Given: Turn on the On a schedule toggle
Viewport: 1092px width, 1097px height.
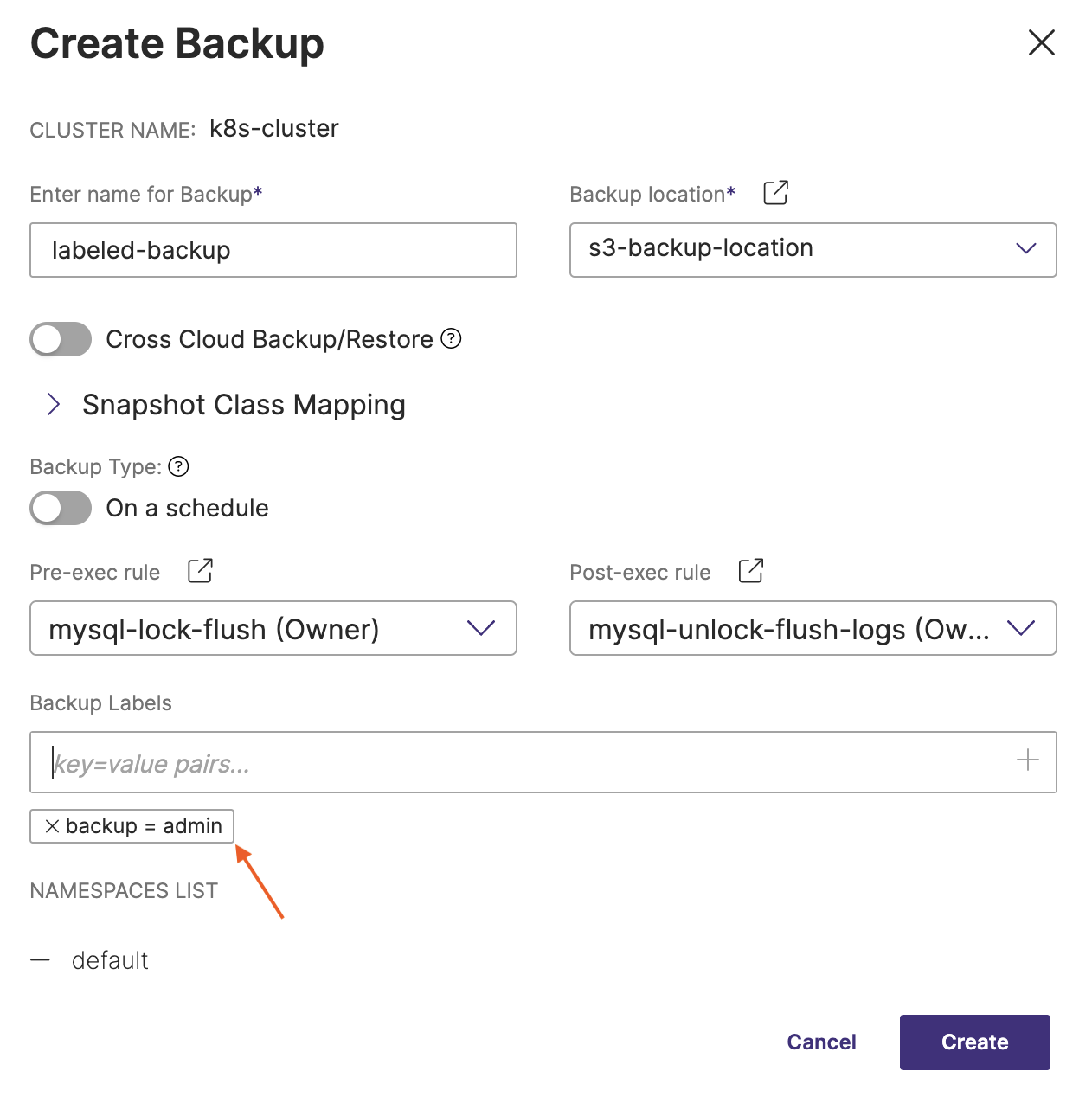Looking at the screenshot, I should coord(61,508).
